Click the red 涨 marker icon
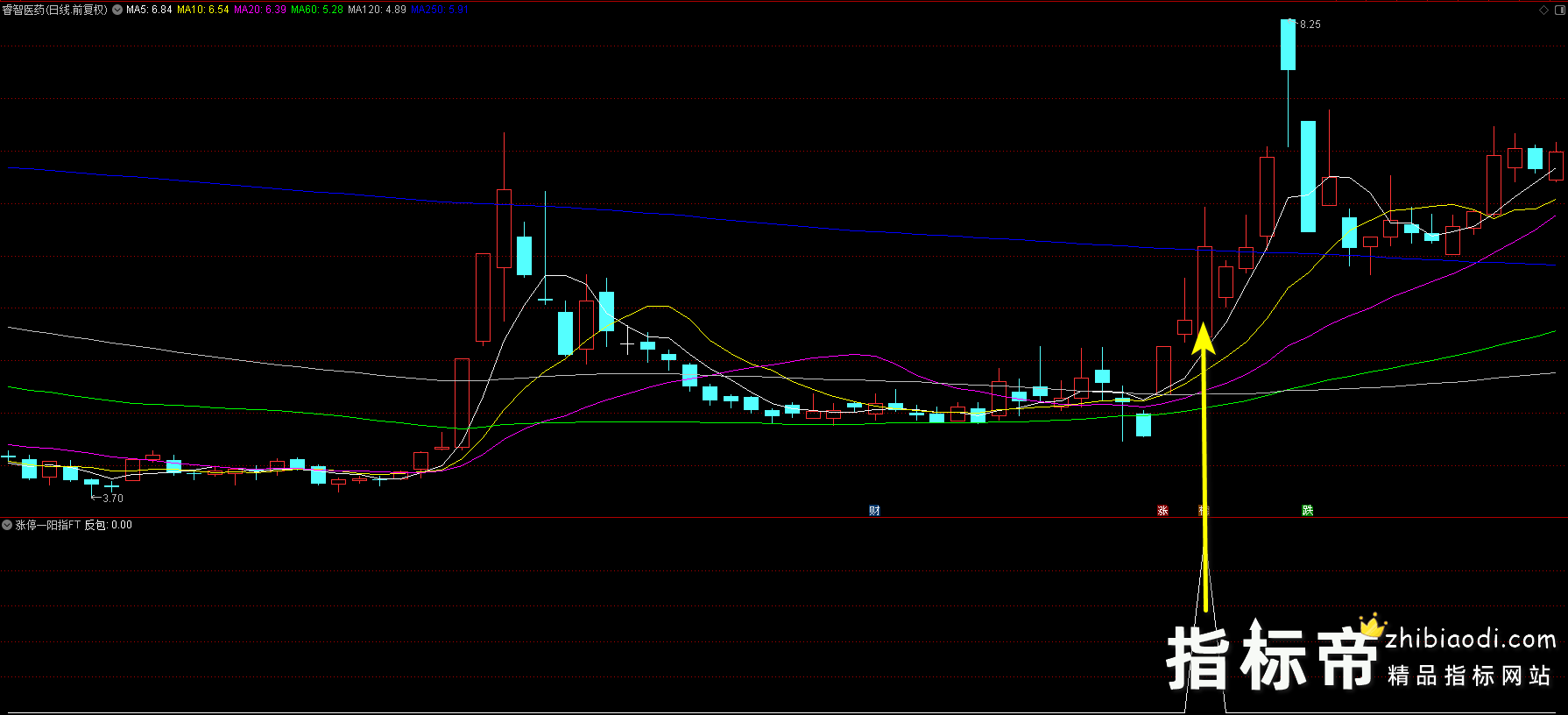The height and width of the screenshot is (715, 1568). (x=1162, y=511)
